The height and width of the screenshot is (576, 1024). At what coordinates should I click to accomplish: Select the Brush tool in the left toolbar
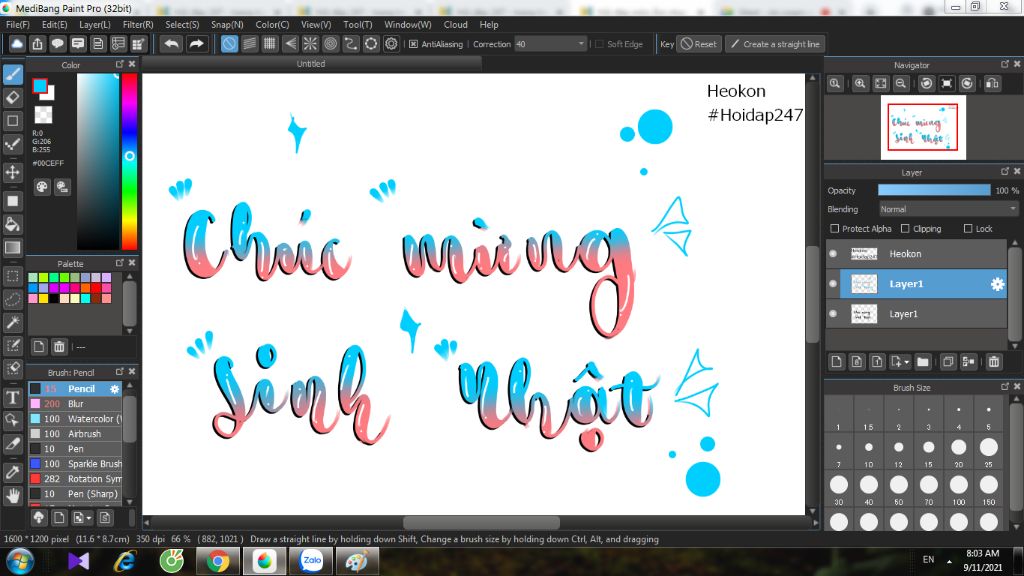(x=13, y=74)
